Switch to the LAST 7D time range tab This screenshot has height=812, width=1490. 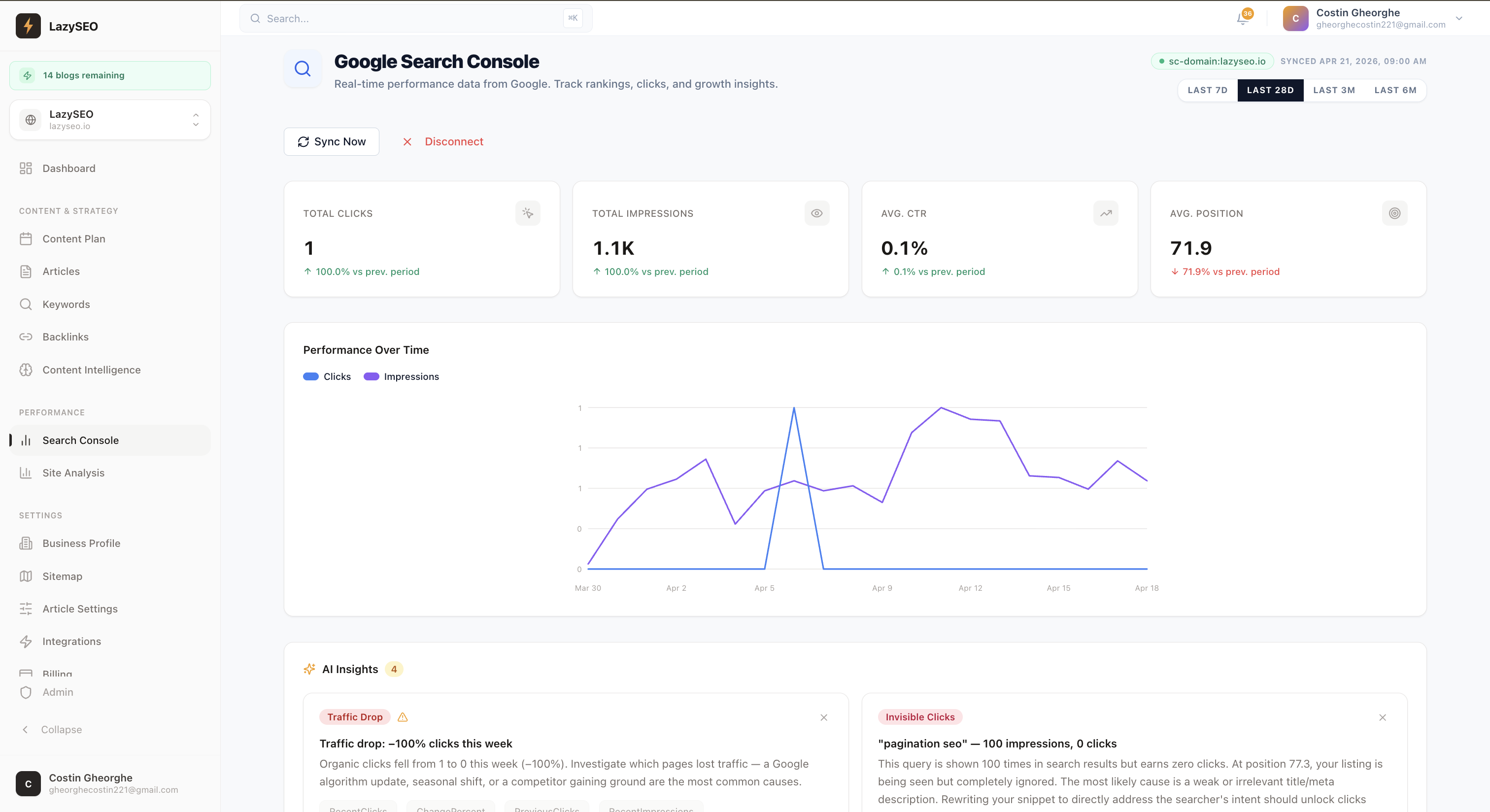point(1207,90)
